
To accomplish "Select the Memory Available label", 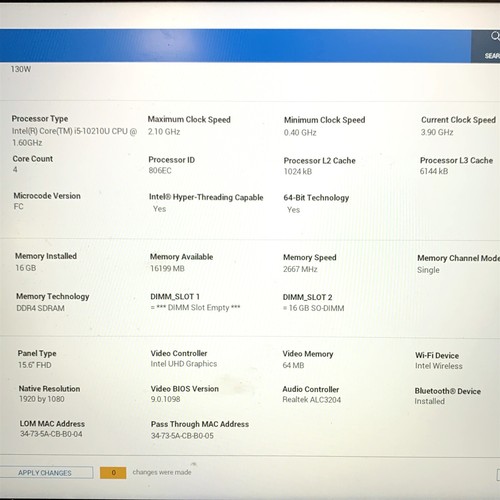I will pos(181,257).
